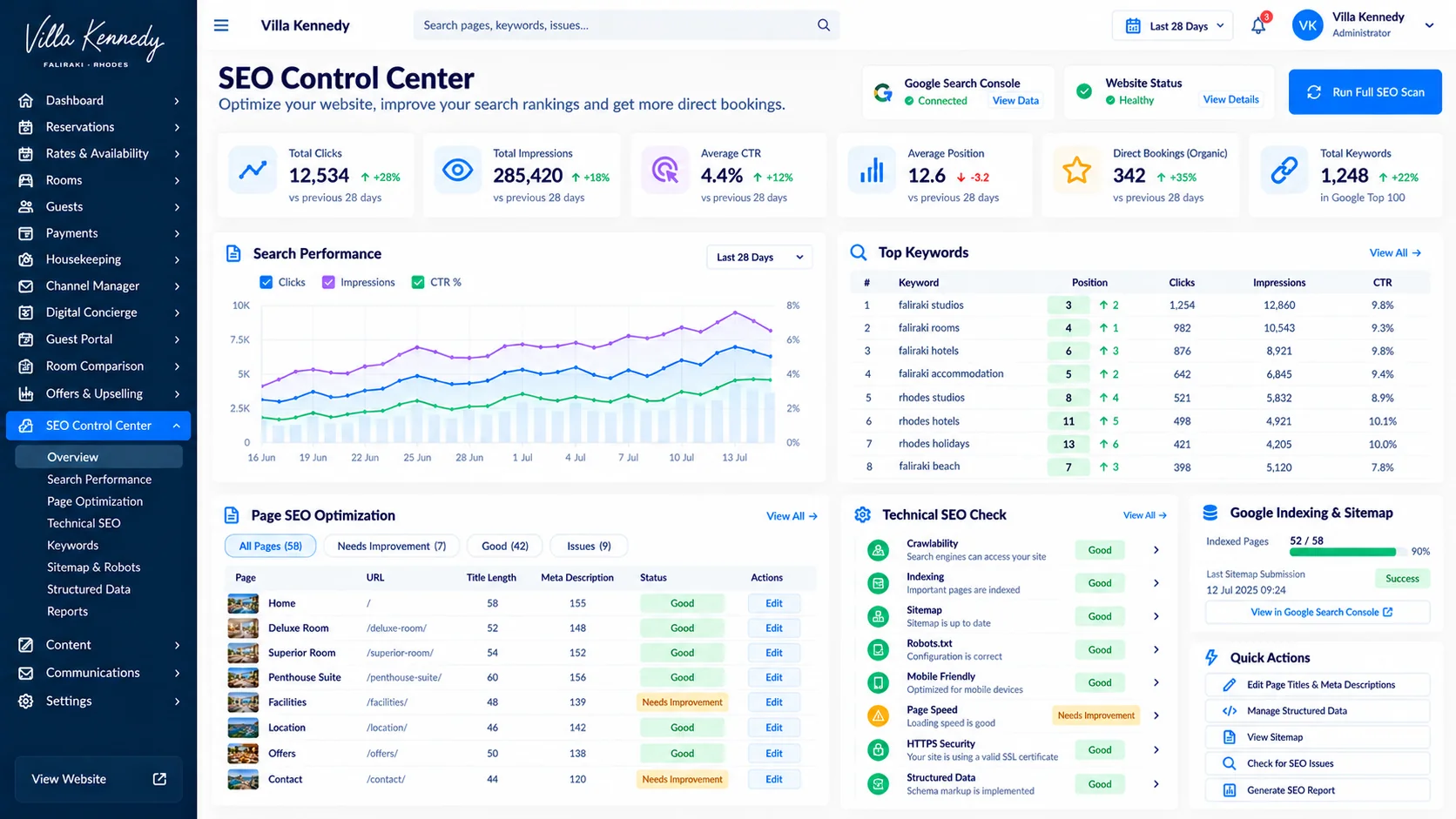Click the Deluxe Room page thumbnail
Screen dimensions: 1456x819
[x=243, y=628]
